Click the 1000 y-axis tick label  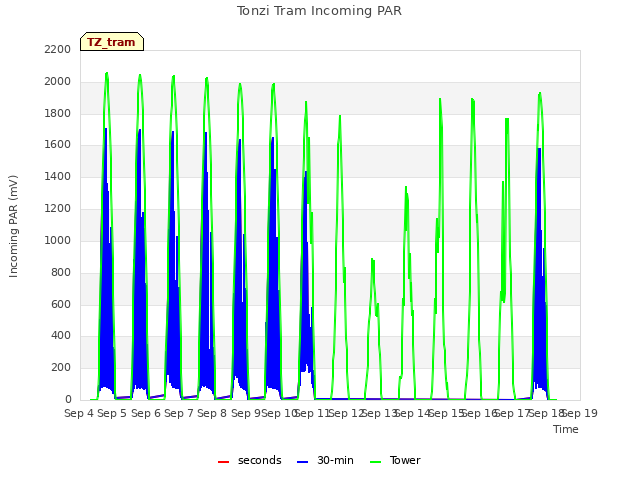click(x=58, y=240)
